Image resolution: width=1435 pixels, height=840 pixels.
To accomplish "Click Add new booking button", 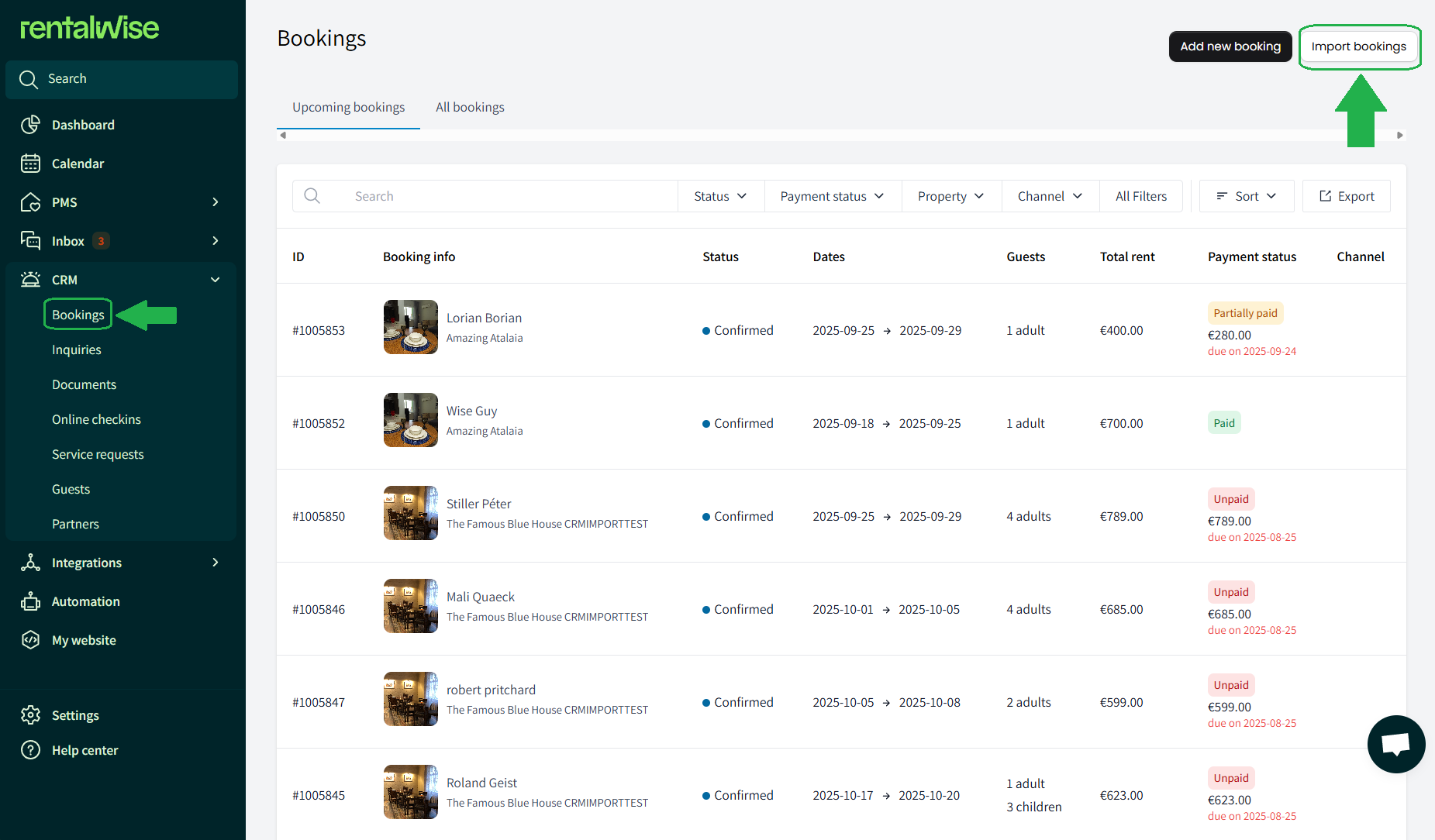I will (1230, 46).
